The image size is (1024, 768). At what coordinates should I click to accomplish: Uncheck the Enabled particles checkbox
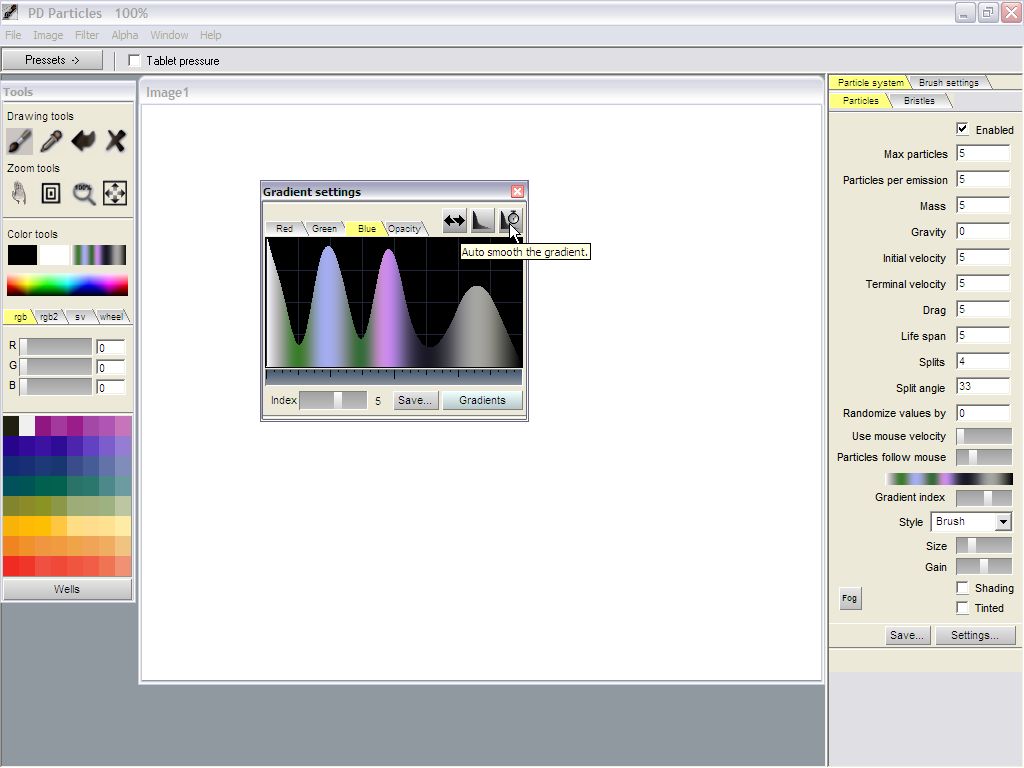pos(962,129)
